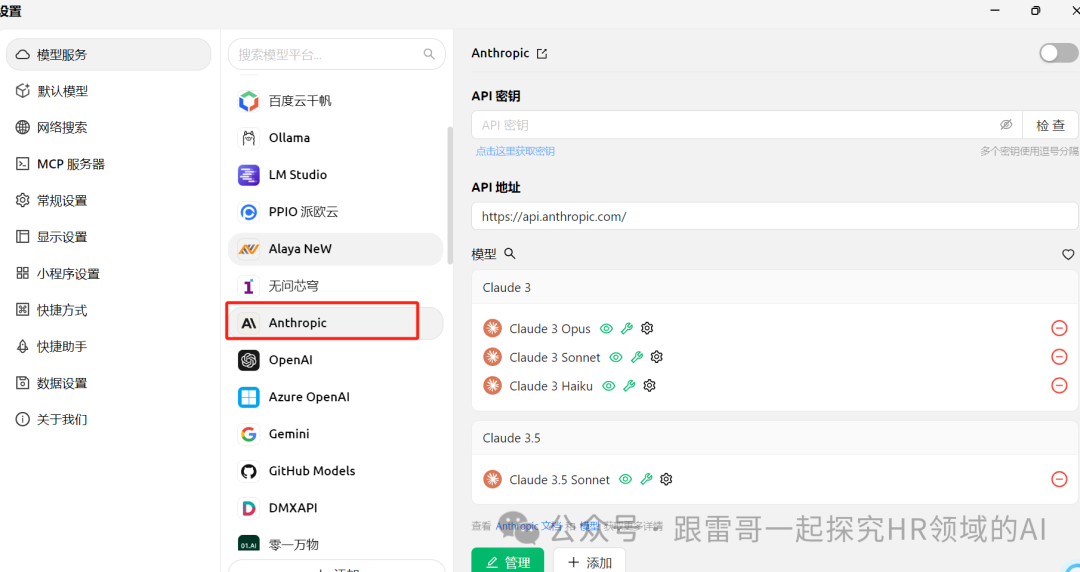Select Azure OpenAI provider

point(335,397)
